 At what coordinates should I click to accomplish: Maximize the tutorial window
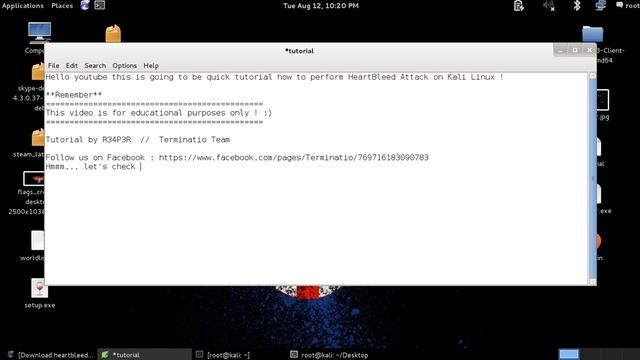click(575, 50)
